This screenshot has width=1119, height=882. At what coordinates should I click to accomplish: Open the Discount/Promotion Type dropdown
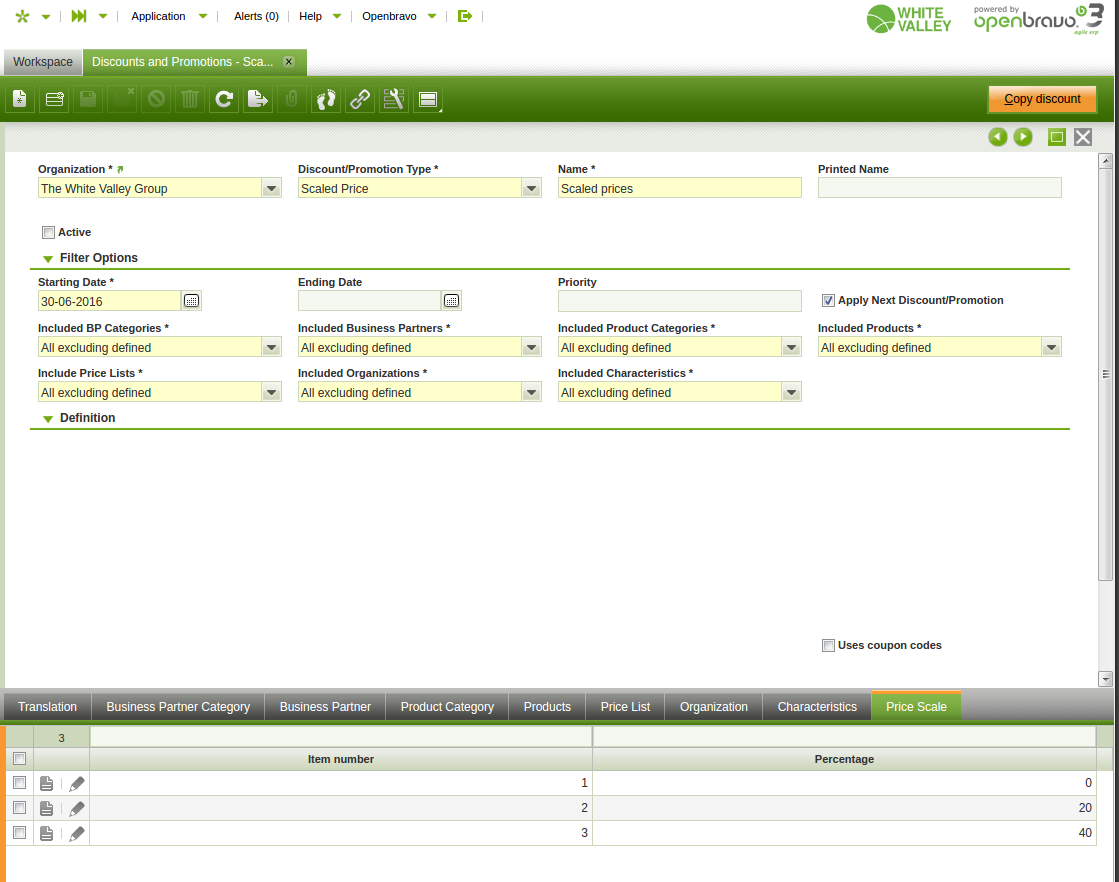click(531, 189)
